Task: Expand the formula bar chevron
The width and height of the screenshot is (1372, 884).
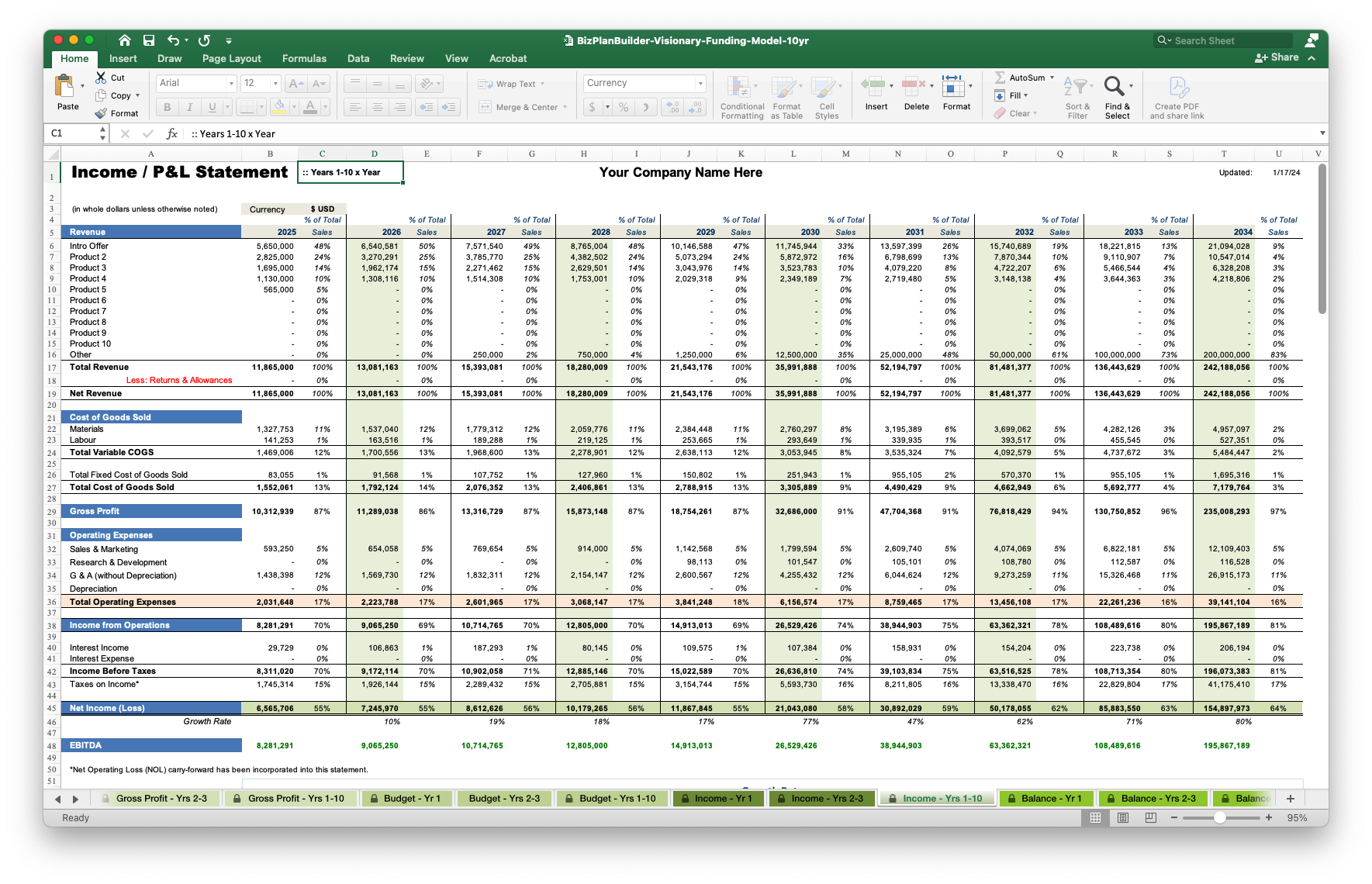Action: point(1322,133)
